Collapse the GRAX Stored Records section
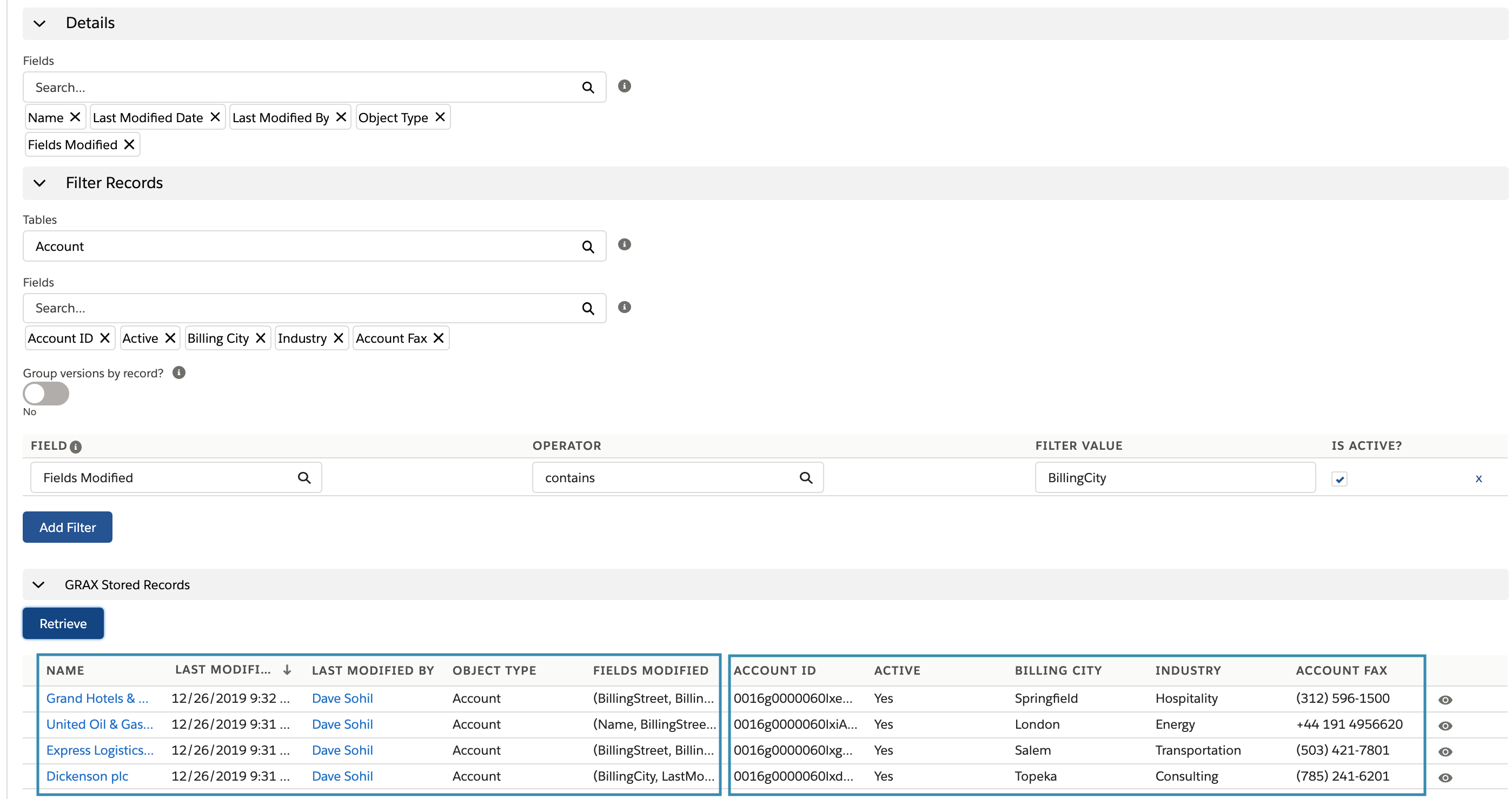This screenshot has height=799, width=1512. point(39,584)
